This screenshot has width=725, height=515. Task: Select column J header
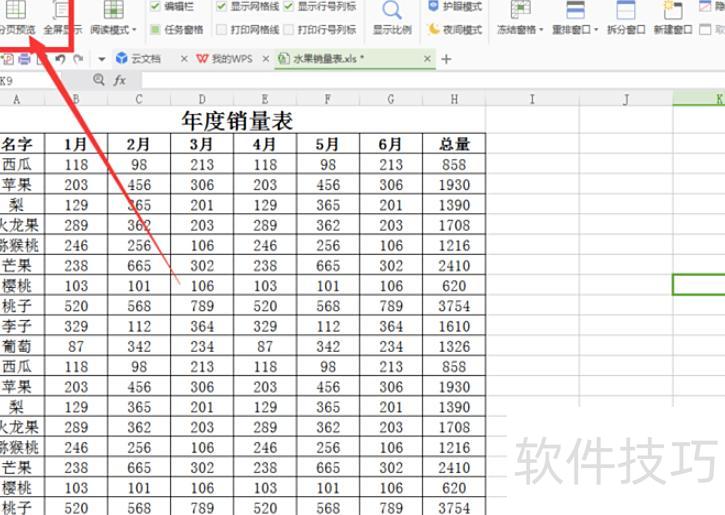626,99
